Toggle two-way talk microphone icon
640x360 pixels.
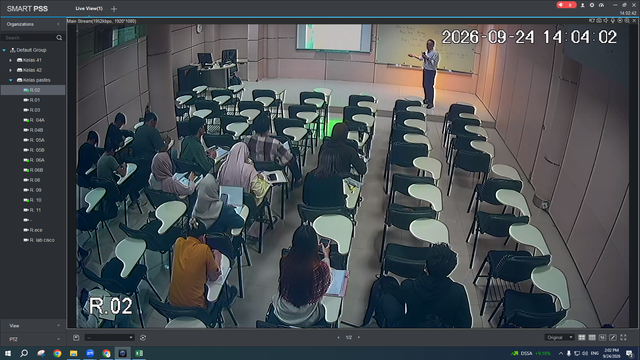point(613,20)
